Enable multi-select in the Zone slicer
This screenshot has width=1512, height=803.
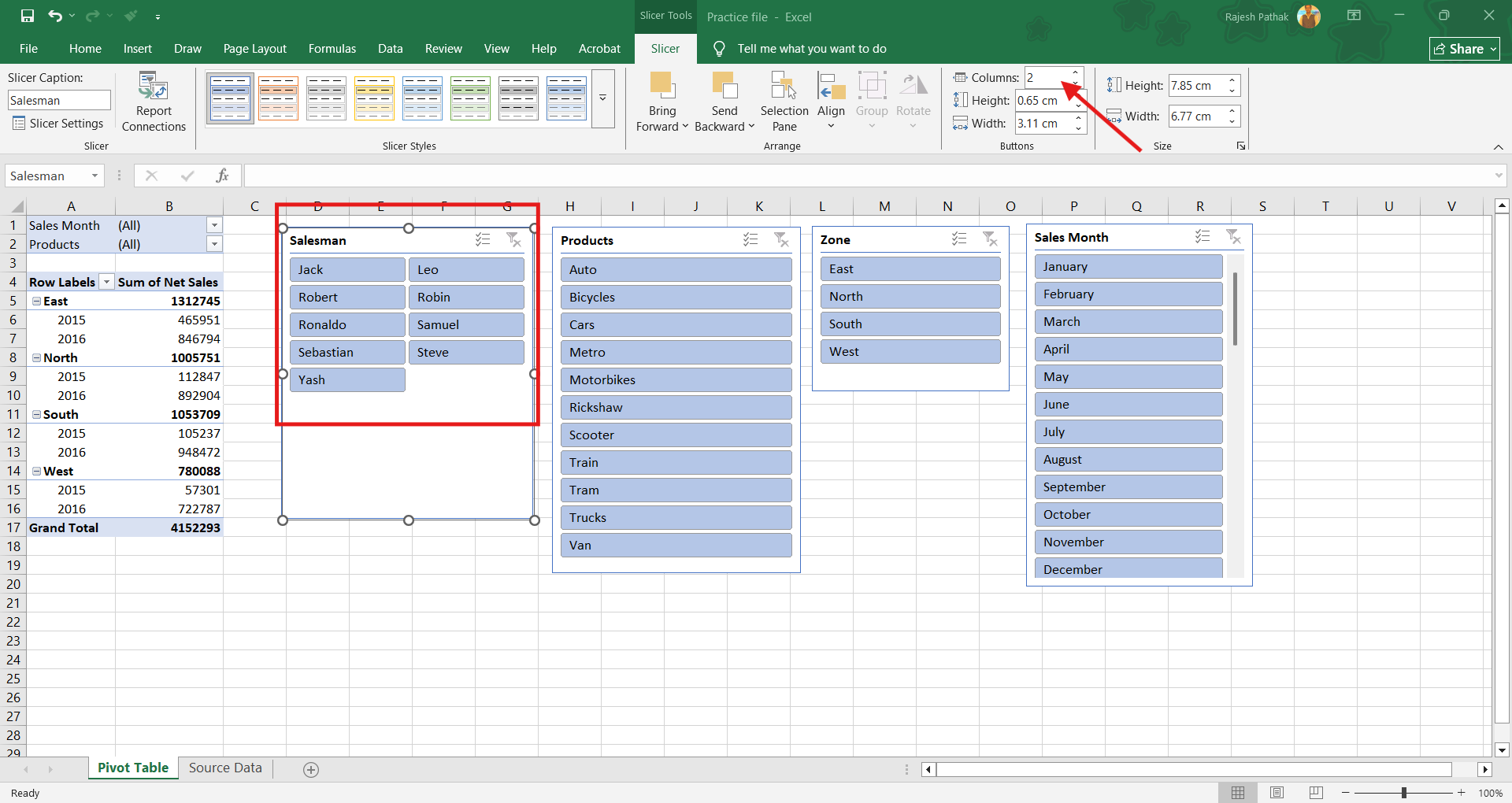[x=959, y=239]
